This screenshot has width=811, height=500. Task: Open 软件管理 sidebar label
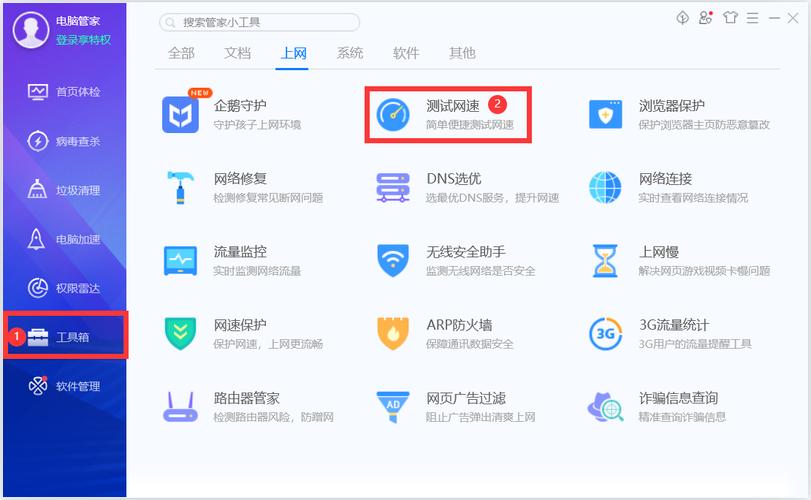tap(78, 386)
